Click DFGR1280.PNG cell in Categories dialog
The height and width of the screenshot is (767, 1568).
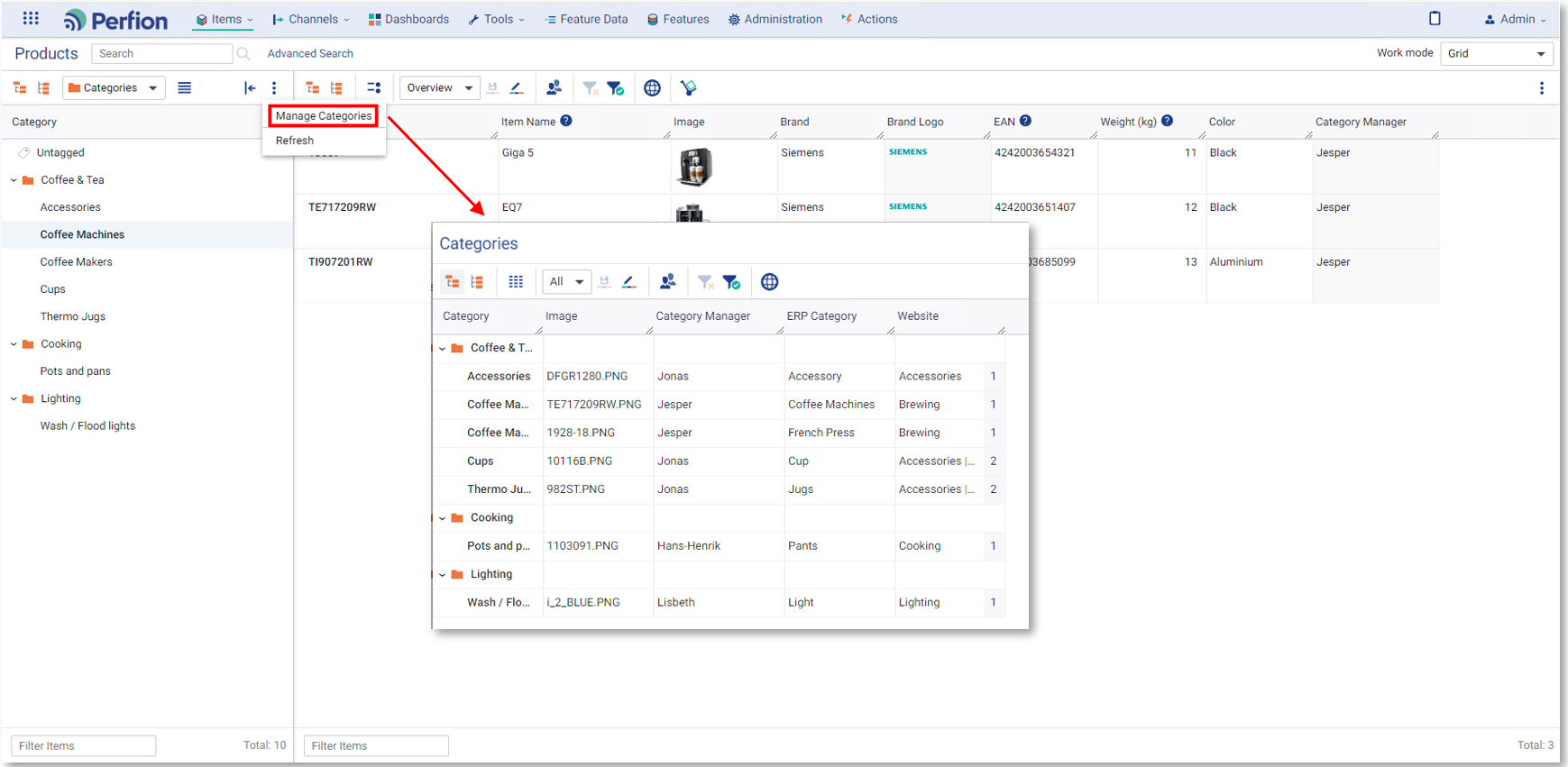click(598, 377)
